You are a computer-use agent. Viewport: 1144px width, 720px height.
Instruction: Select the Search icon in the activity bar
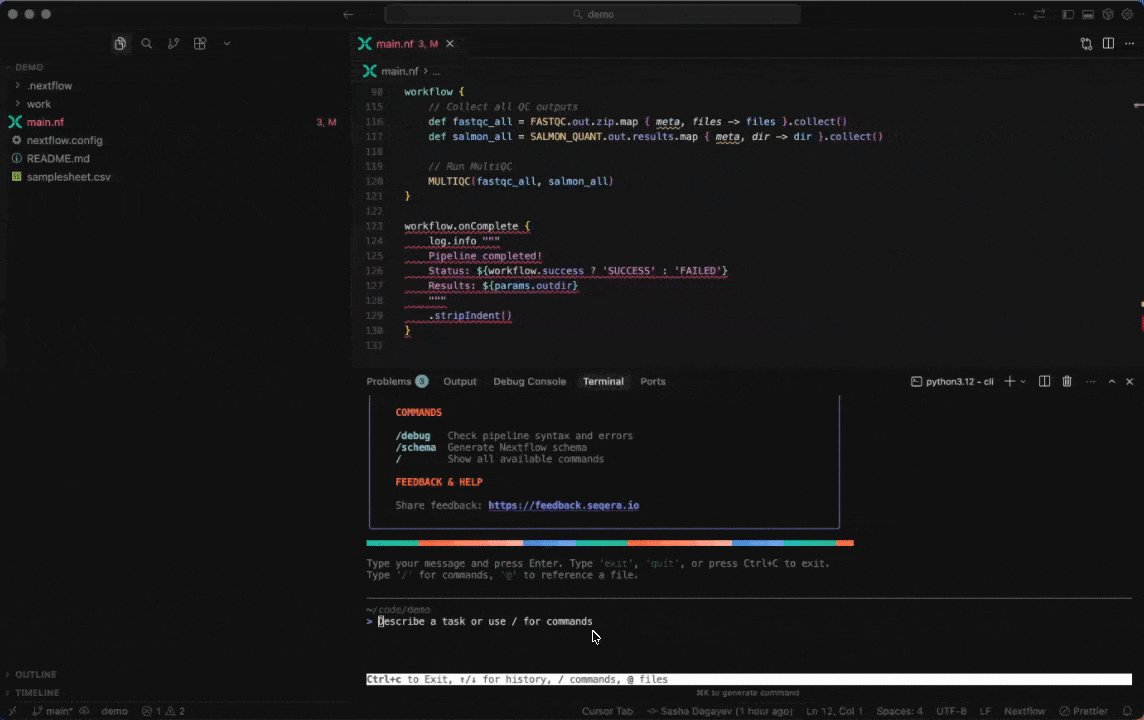pos(147,43)
